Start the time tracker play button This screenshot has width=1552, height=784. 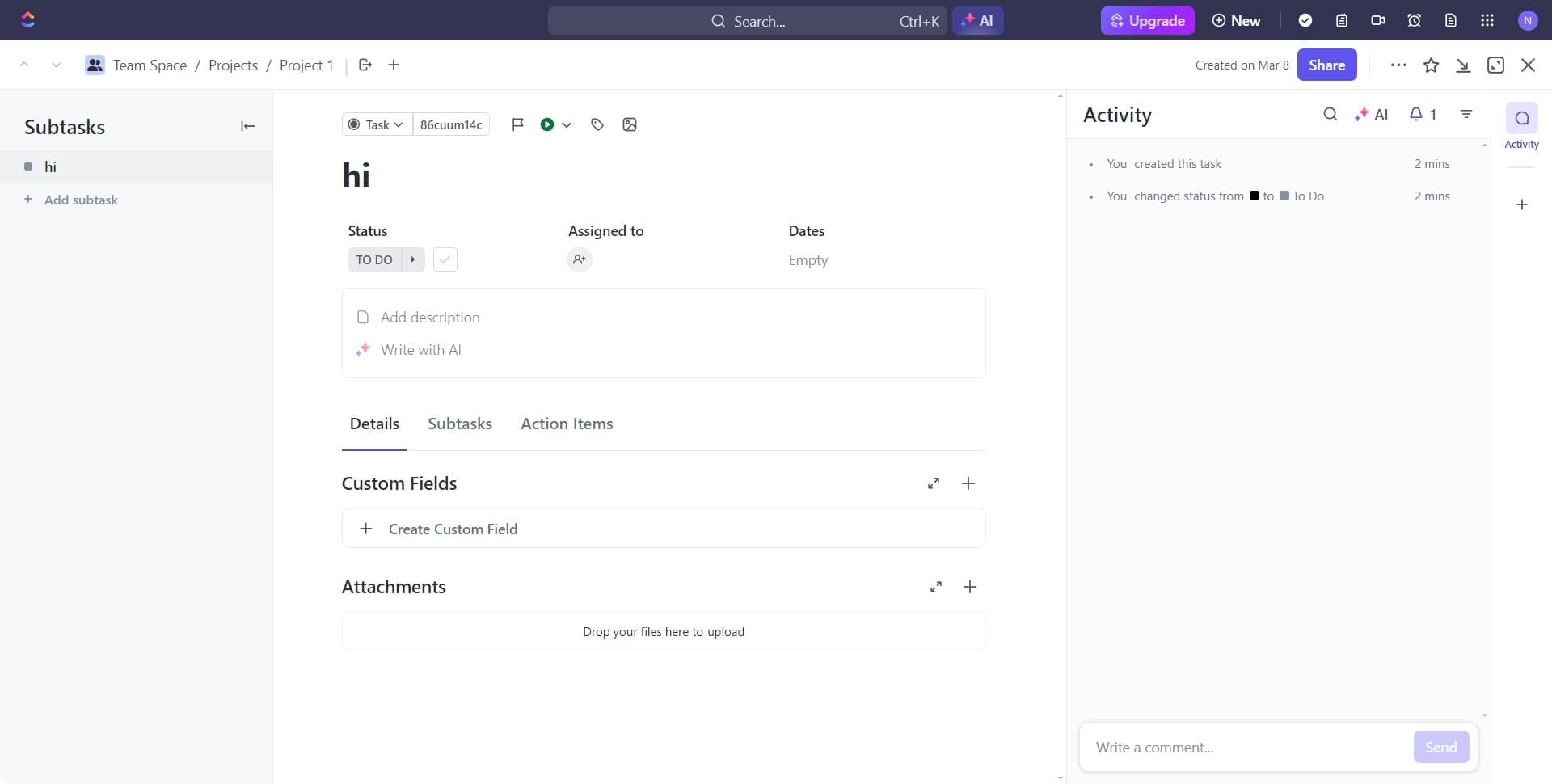pyautogui.click(x=547, y=124)
